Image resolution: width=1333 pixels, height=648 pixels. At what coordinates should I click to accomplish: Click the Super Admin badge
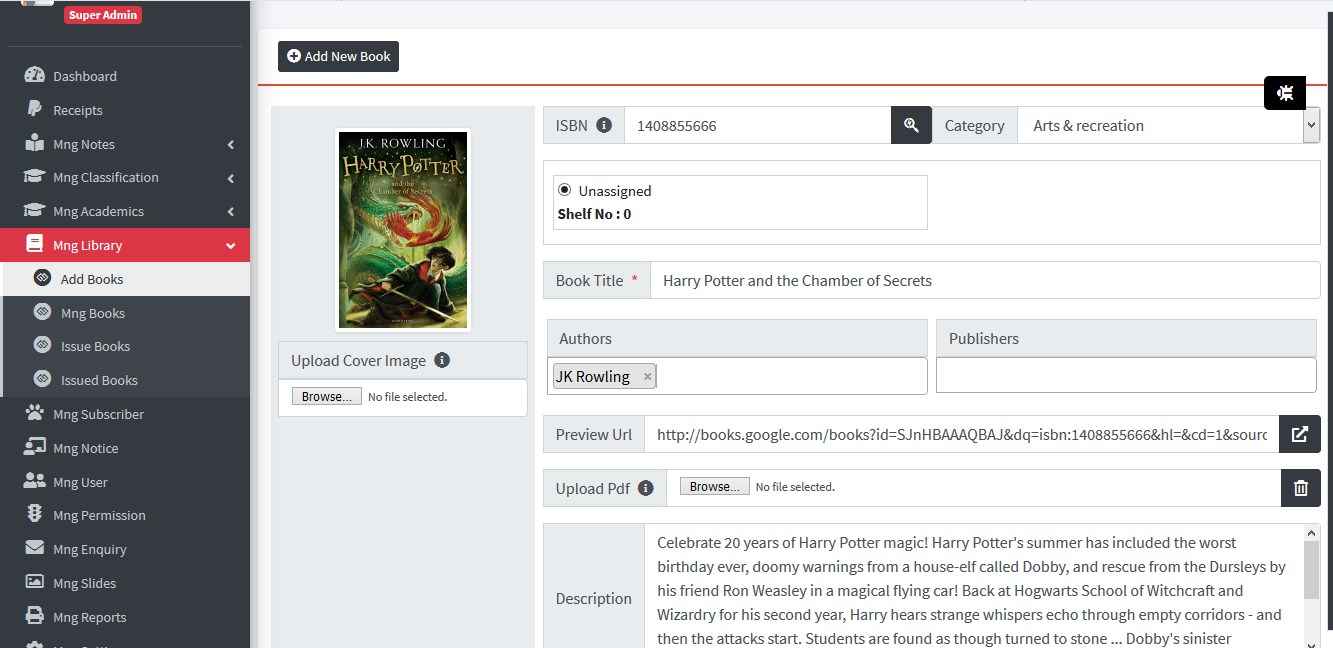(x=103, y=15)
